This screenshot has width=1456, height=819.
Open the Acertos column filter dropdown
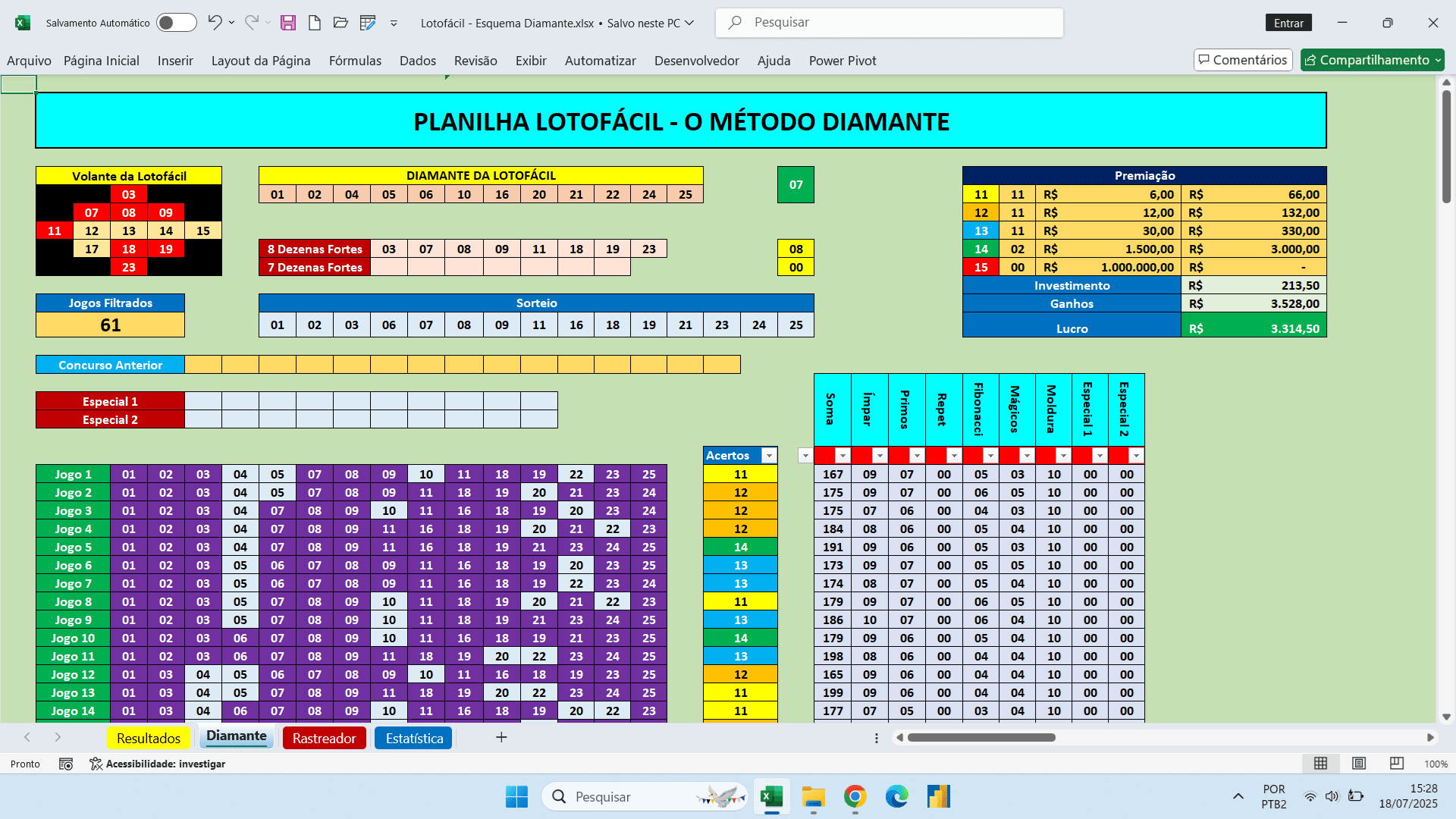[769, 456]
